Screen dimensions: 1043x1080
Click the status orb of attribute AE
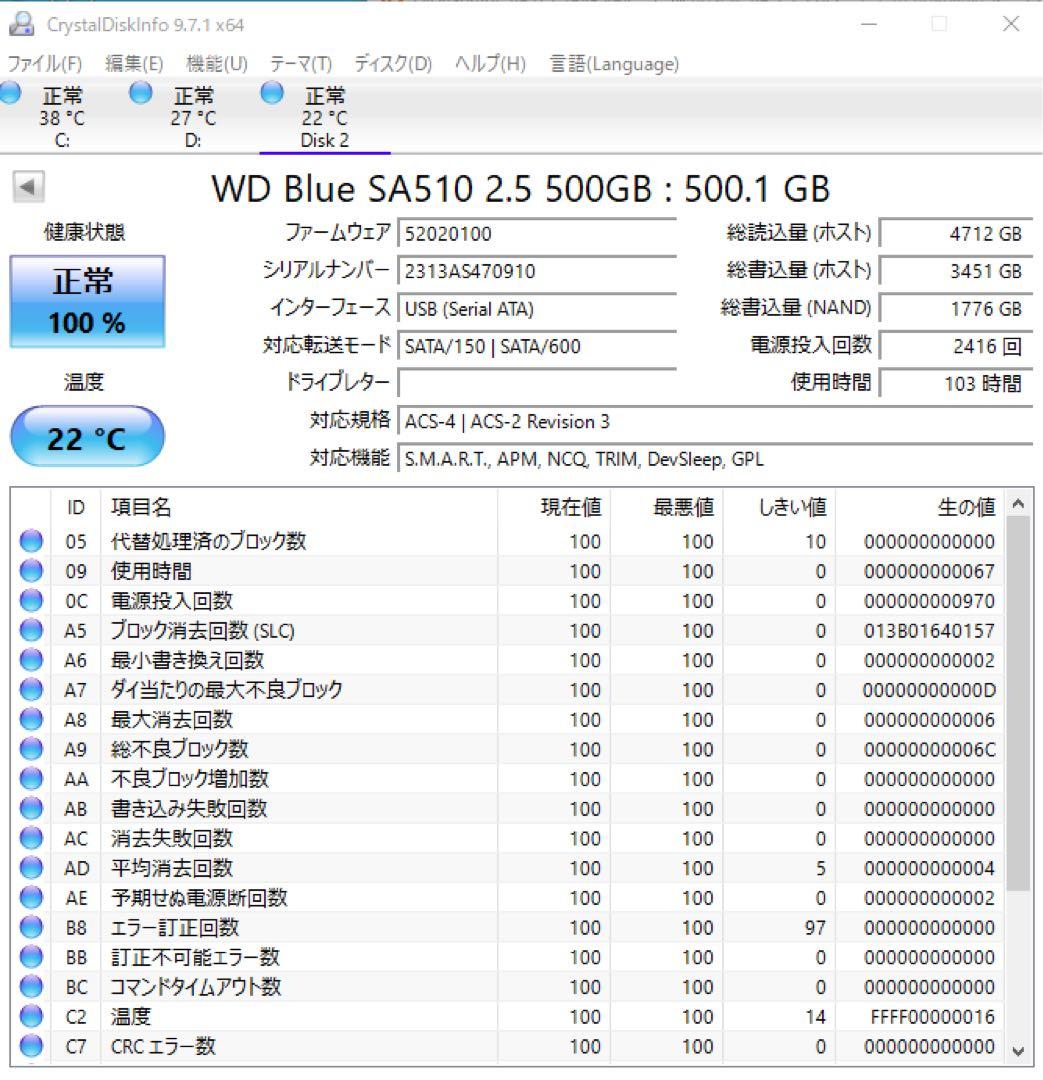31,897
